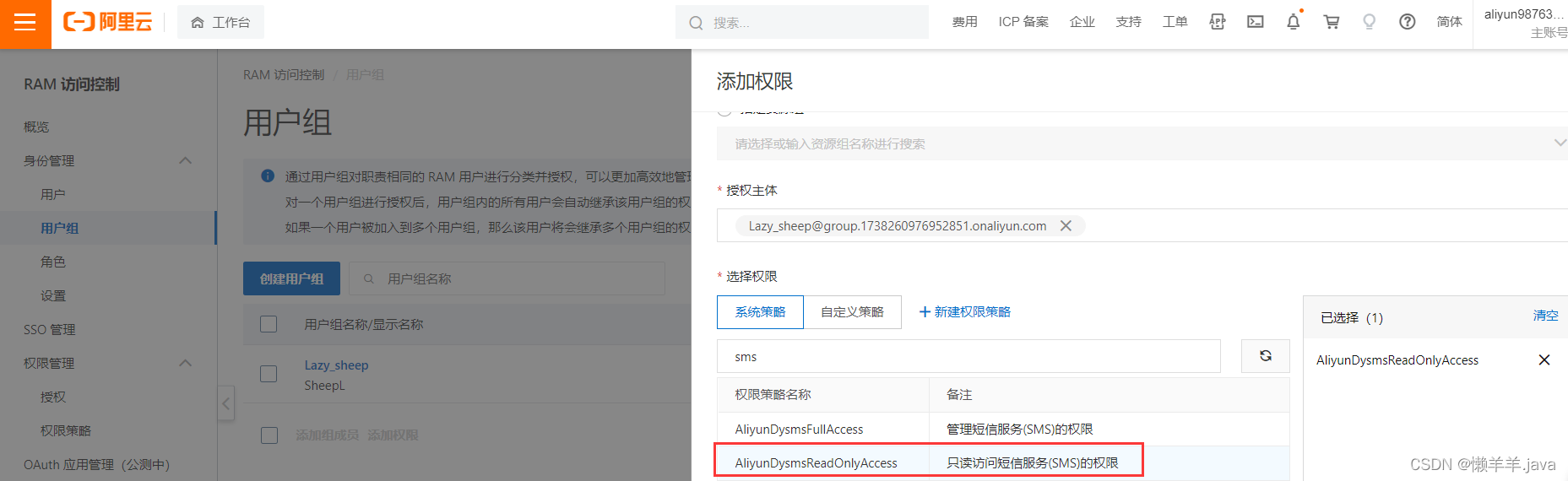Click the 创建用户组 button
This screenshot has height=481, width=1568.
[x=291, y=278]
